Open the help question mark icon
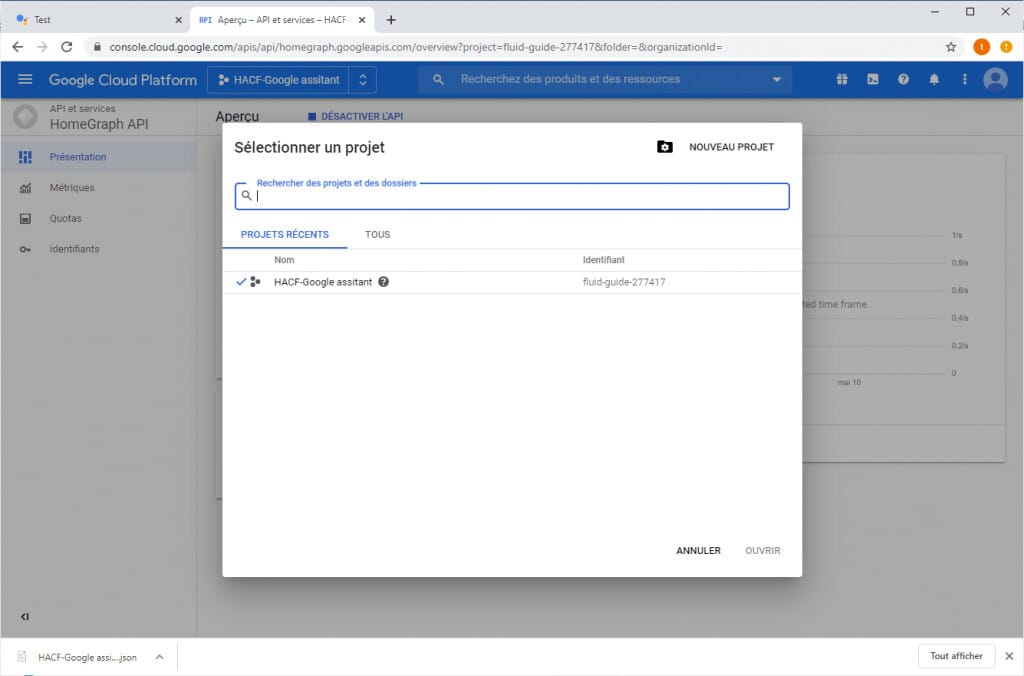Screen dimensions: 1024x676 (x=903, y=80)
